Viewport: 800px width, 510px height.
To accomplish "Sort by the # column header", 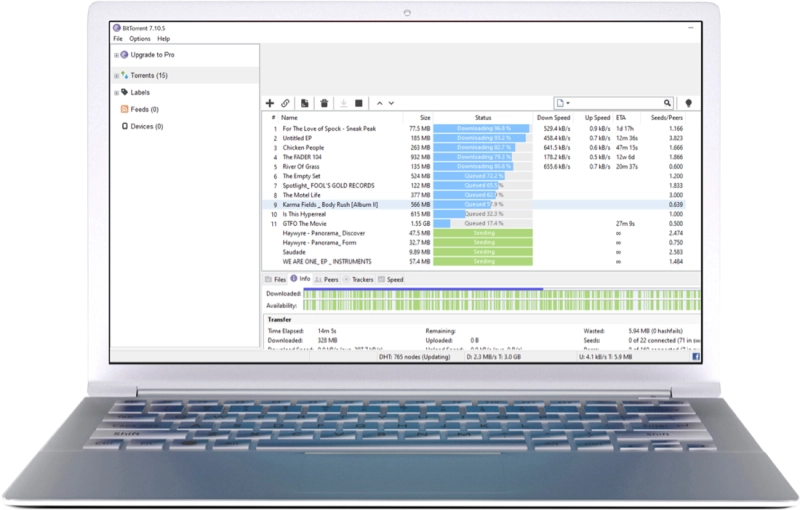I will click(x=272, y=118).
